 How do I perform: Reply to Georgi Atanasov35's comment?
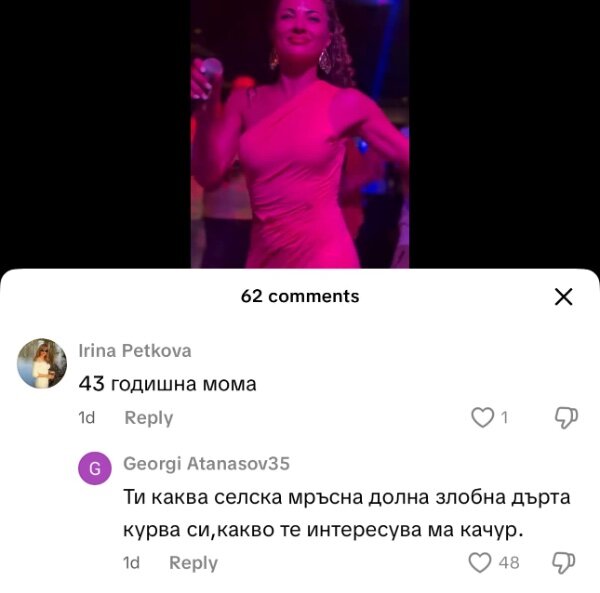193,563
